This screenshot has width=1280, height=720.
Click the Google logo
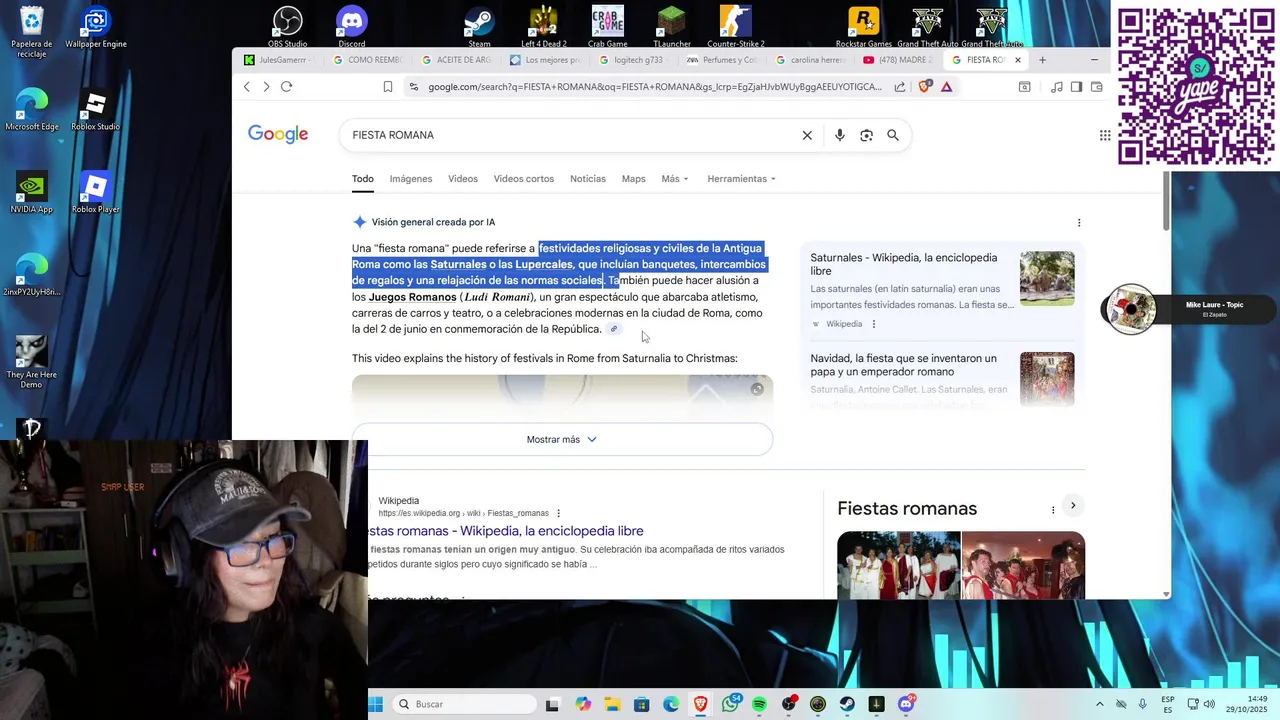278,135
